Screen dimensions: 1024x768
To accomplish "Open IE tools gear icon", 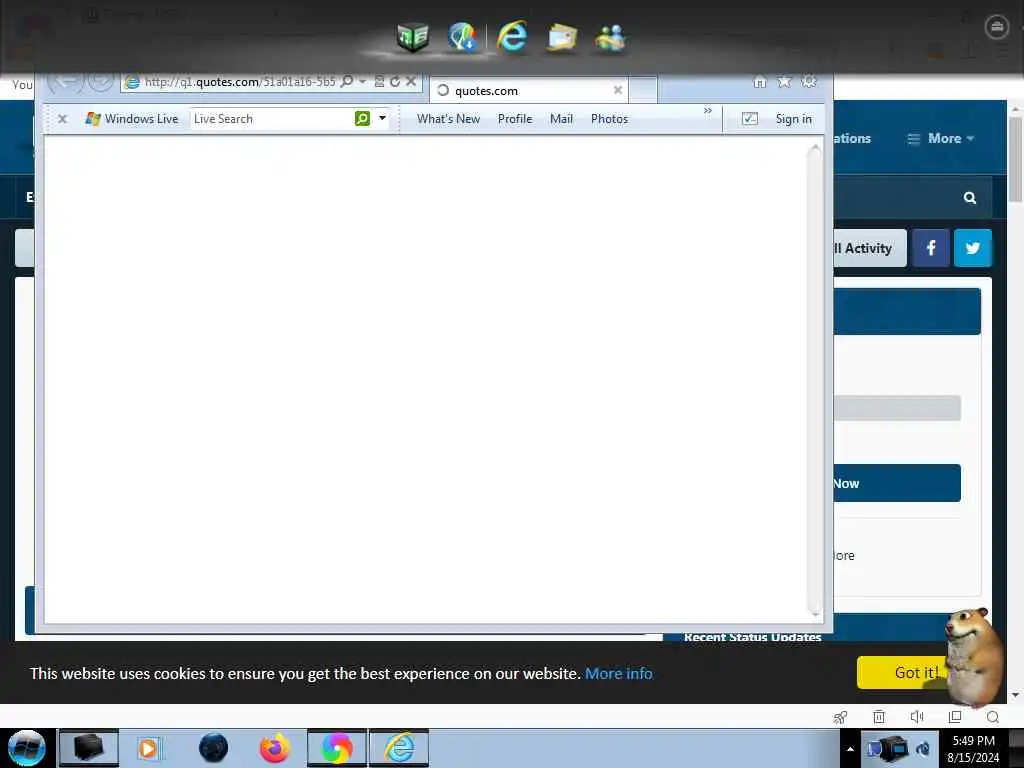I will pyautogui.click(x=809, y=82).
